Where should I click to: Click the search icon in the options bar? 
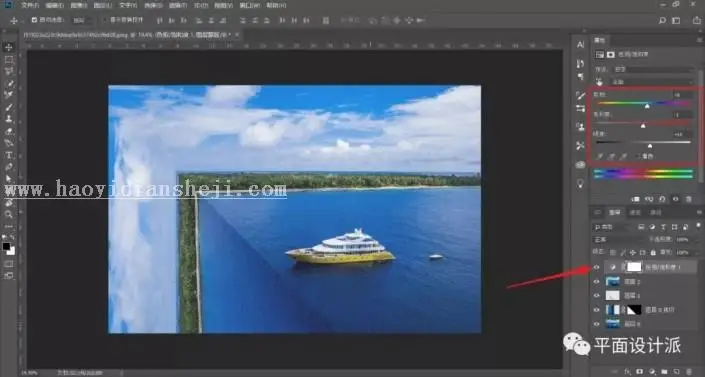click(x=662, y=20)
